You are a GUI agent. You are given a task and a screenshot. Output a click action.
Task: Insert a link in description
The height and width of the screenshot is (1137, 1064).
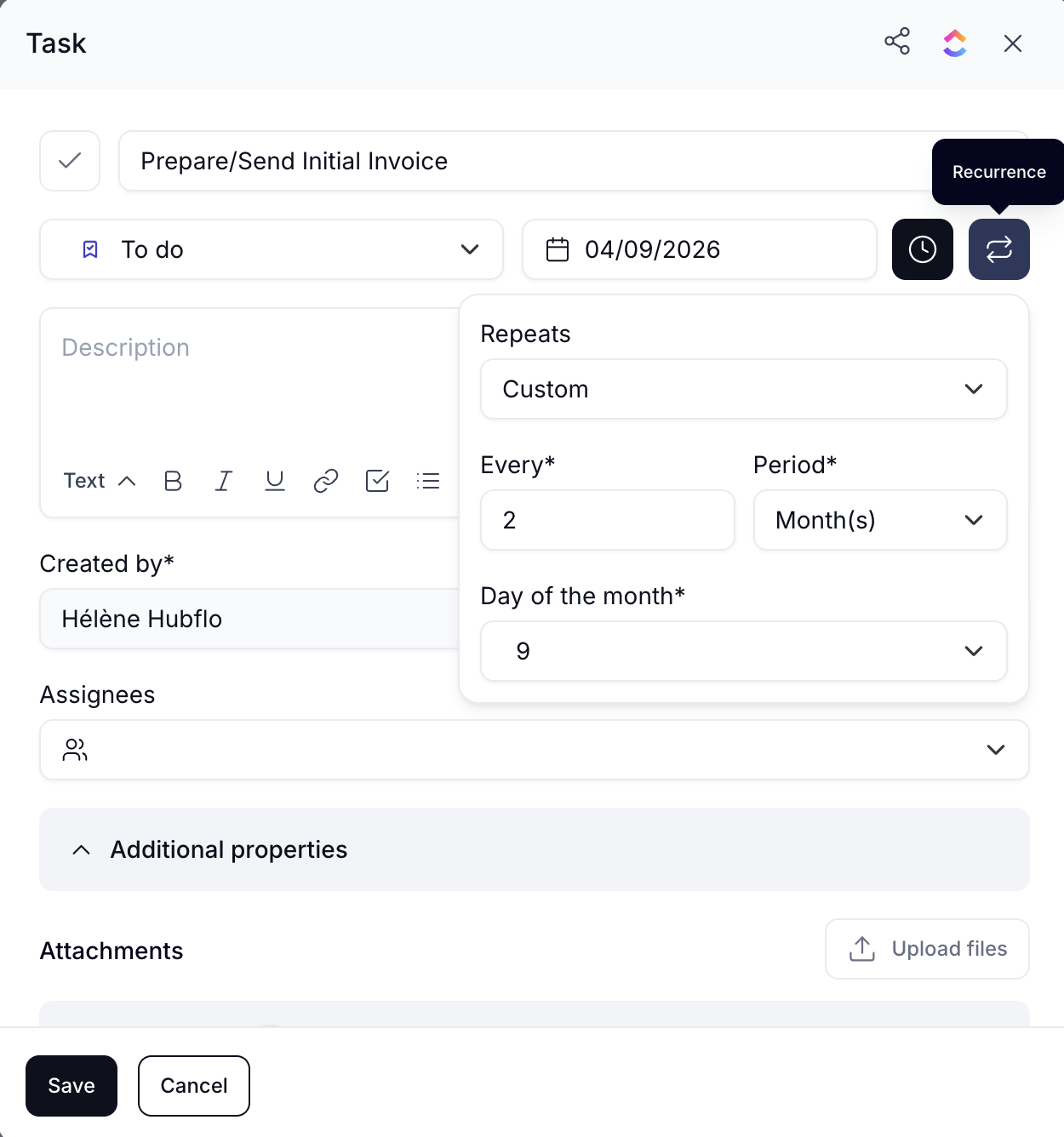coord(325,481)
